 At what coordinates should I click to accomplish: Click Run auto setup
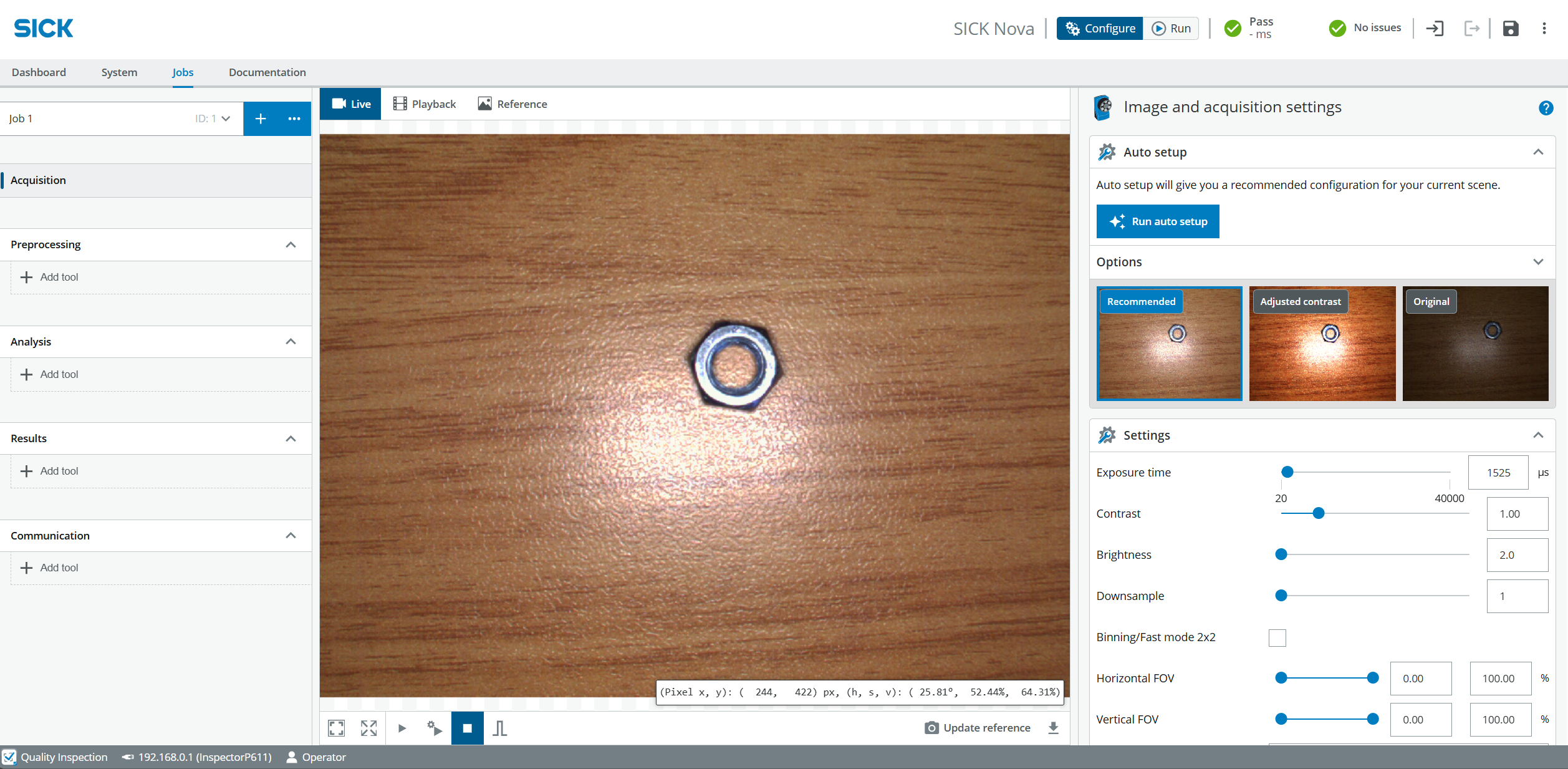coord(1157,221)
